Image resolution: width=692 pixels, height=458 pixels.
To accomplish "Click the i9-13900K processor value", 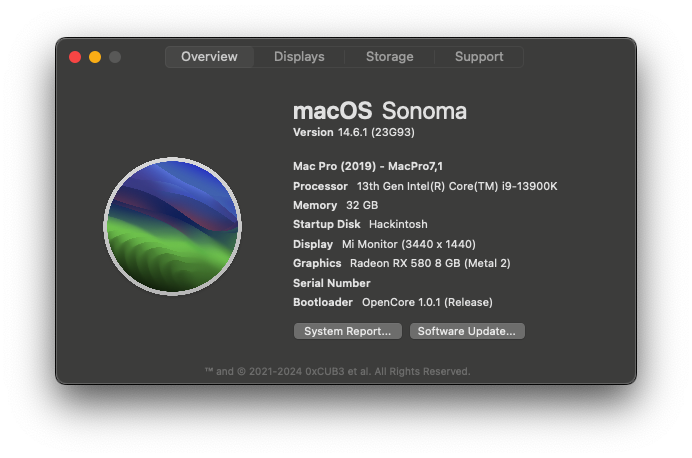I will (x=457, y=186).
